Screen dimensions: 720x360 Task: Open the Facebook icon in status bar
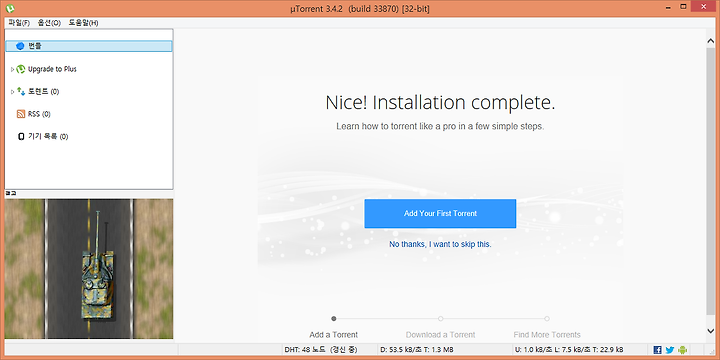point(658,350)
